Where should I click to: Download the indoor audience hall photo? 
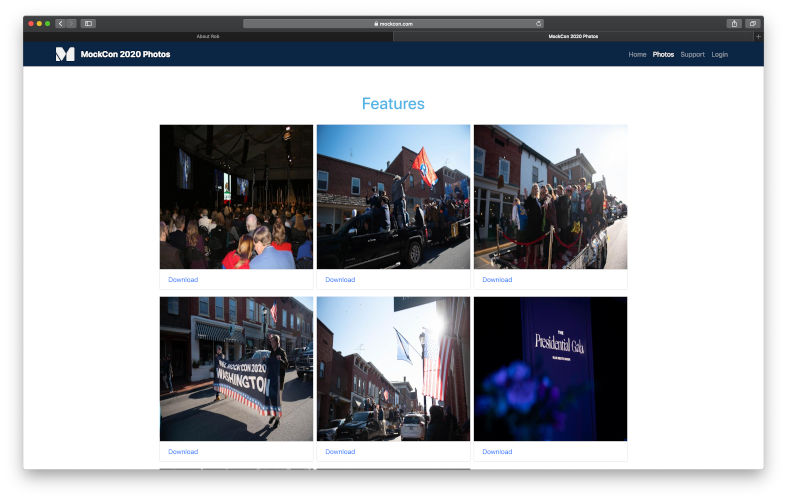(x=183, y=280)
